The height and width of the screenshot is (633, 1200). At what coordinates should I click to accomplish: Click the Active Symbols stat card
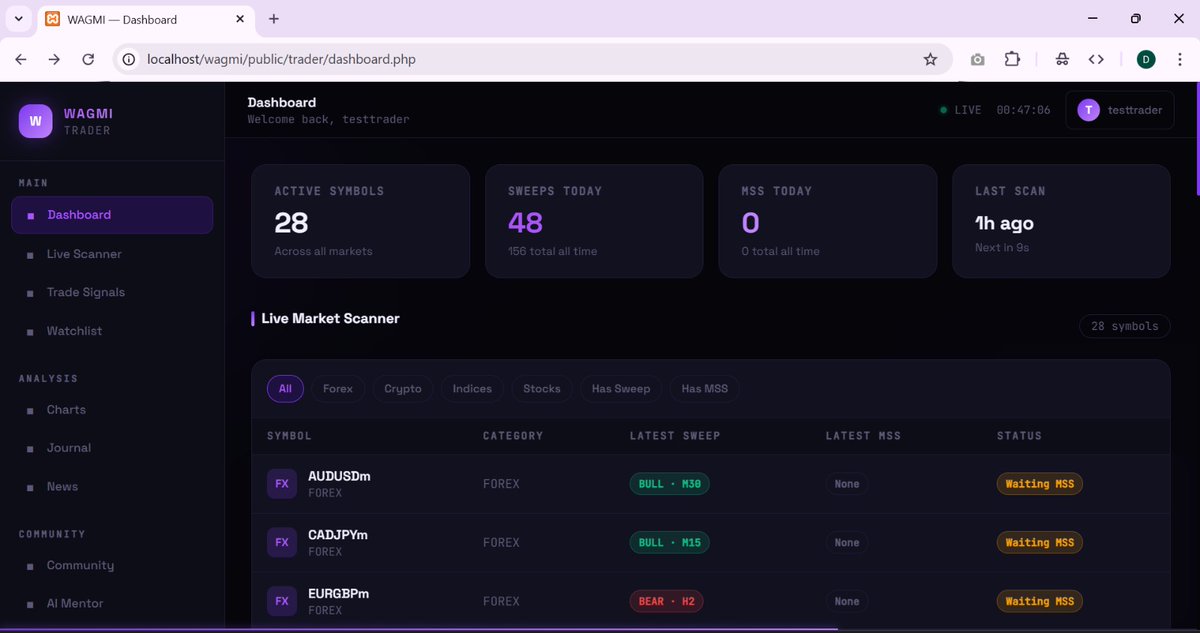tap(360, 221)
